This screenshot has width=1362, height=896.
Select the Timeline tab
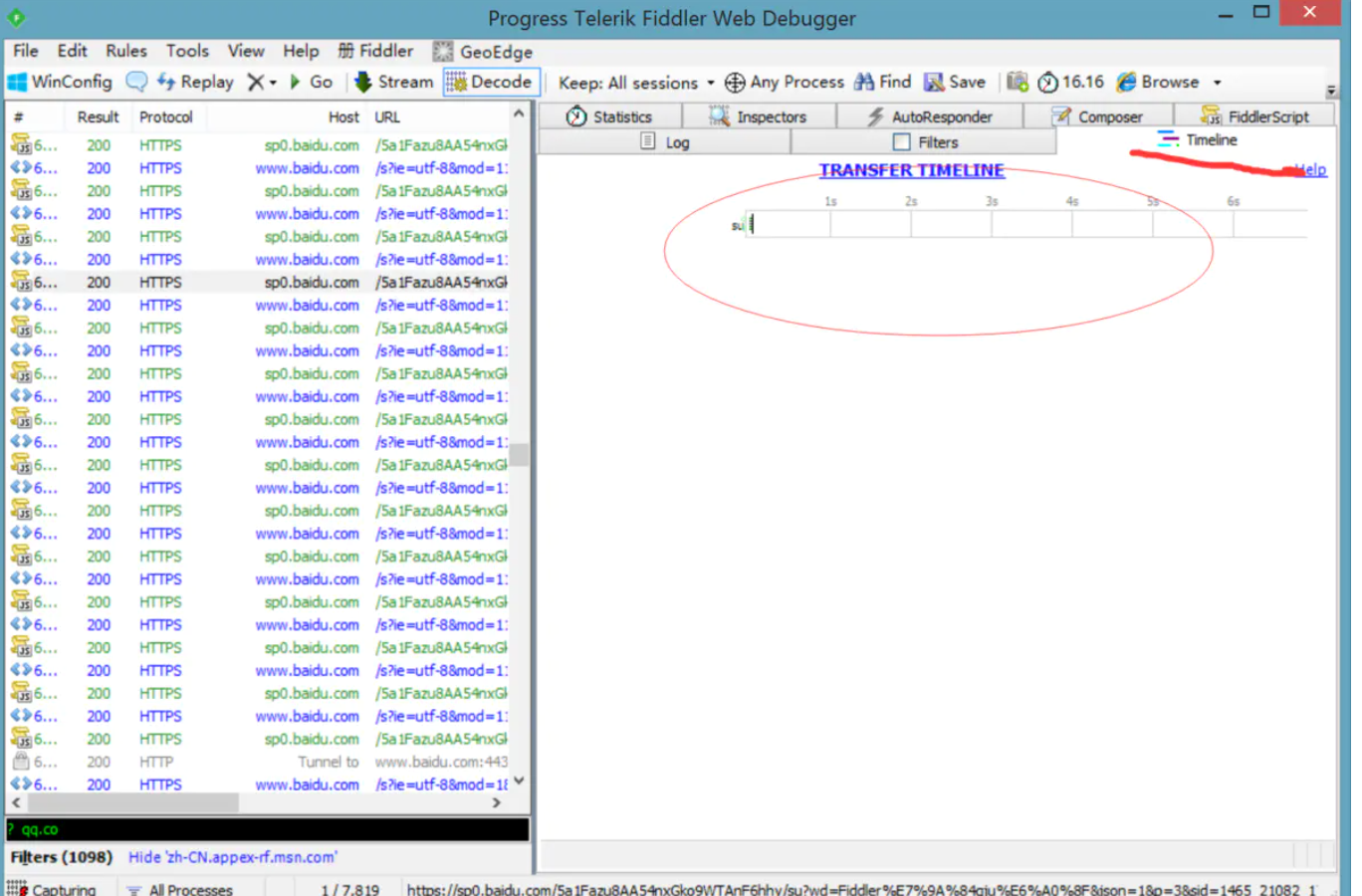coord(1198,140)
